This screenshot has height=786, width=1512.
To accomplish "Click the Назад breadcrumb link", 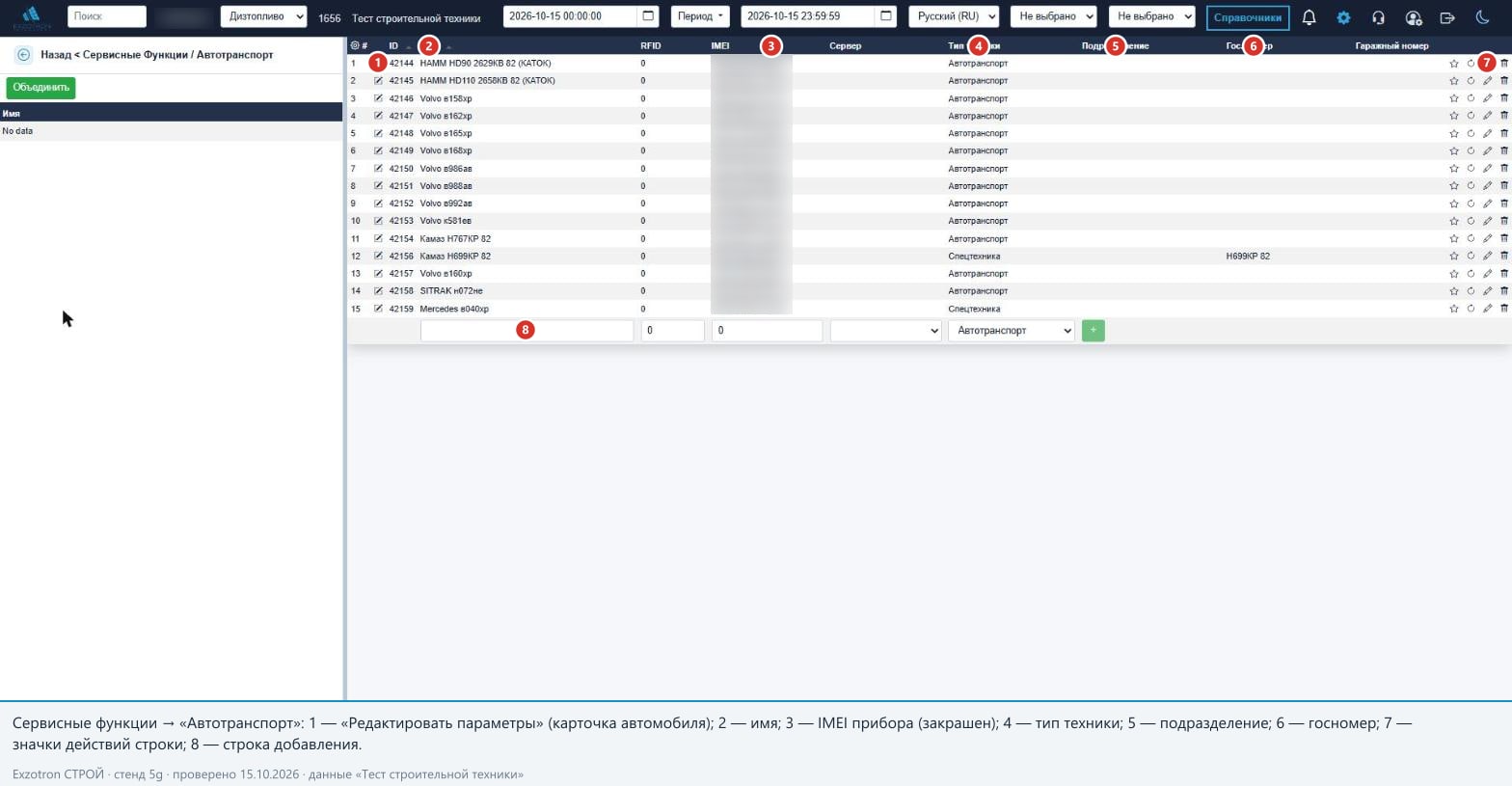I will [x=57, y=55].
